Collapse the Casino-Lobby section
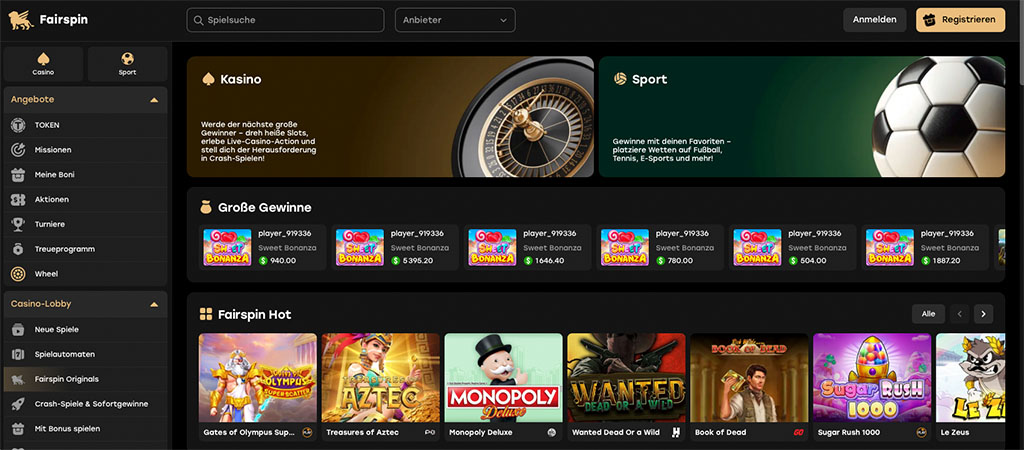This screenshot has width=1024, height=450. point(154,304)
